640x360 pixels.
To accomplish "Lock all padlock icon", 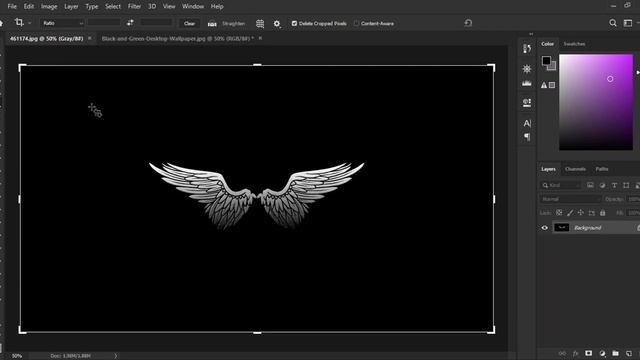I will coord(602,213).
